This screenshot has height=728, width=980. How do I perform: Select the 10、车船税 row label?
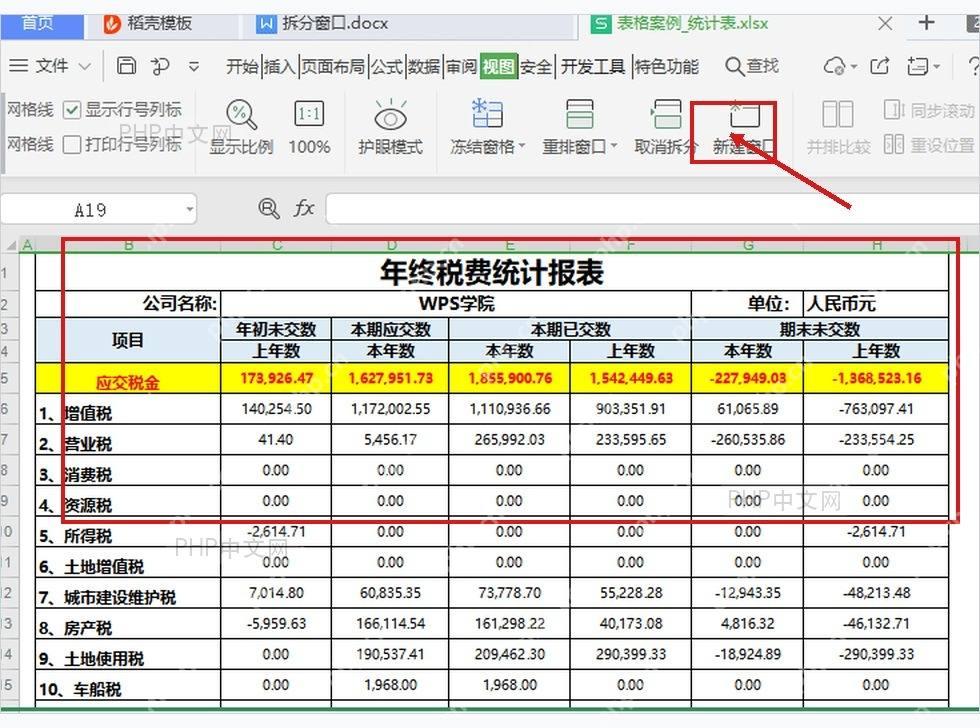pyautogui.click(x=128, y=686)
